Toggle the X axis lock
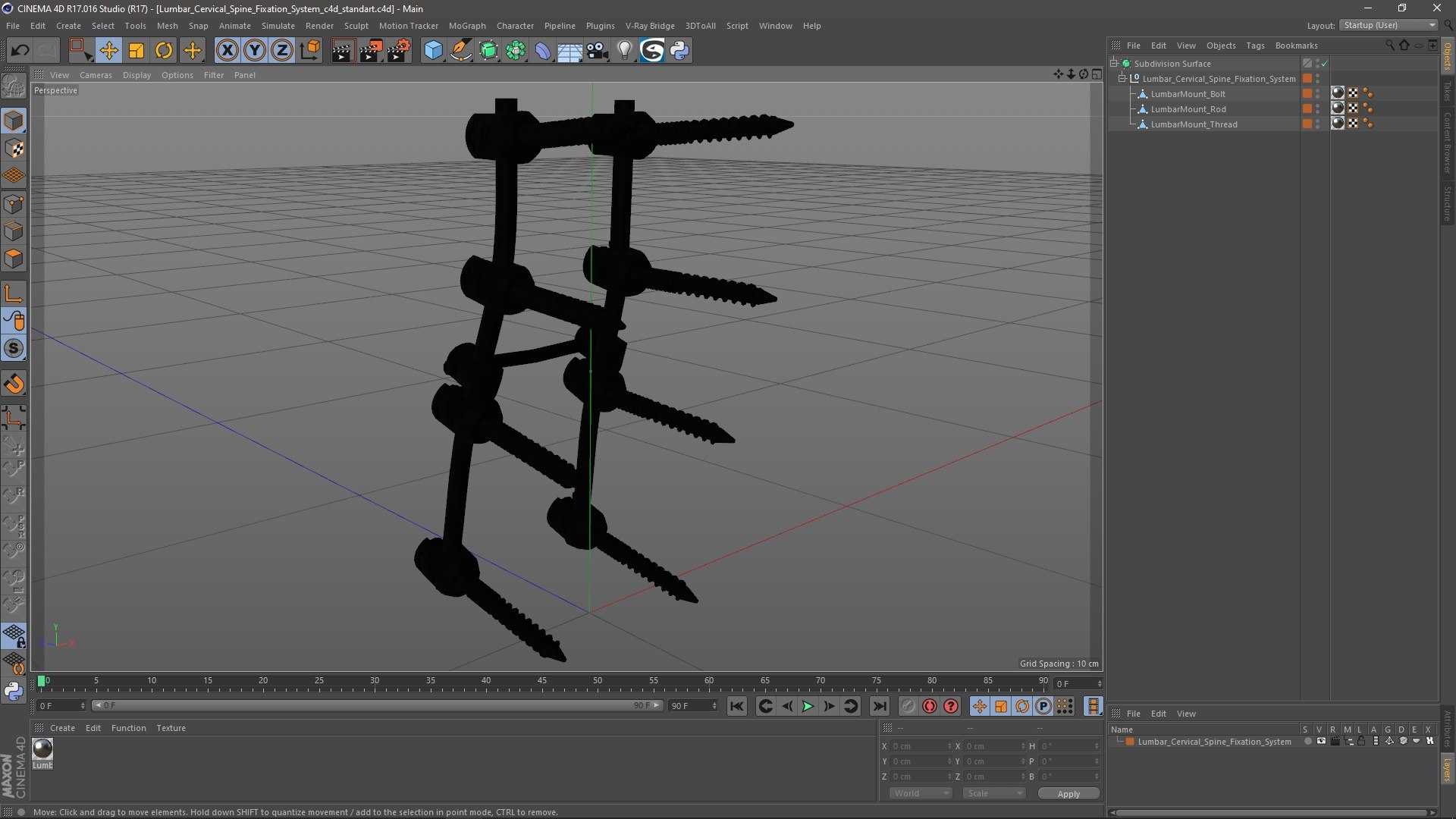Image resolution: width=1456 pixels, height=819 pixels. tap(227, 51)
